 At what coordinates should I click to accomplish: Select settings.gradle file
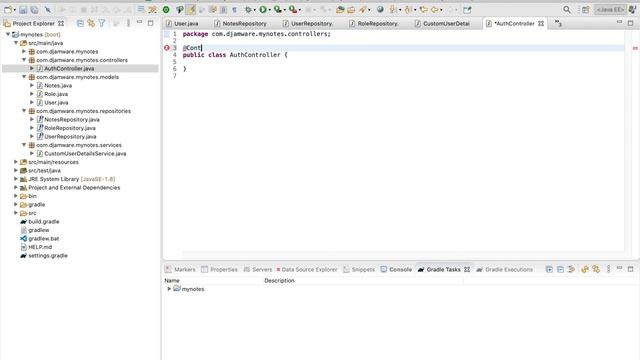tap(48, 256)
